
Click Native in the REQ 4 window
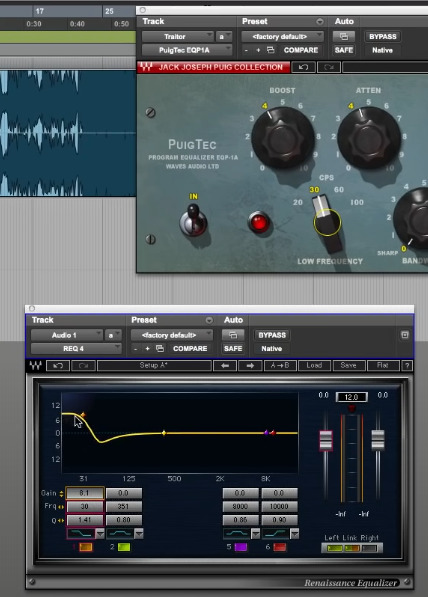coord(272,349)
